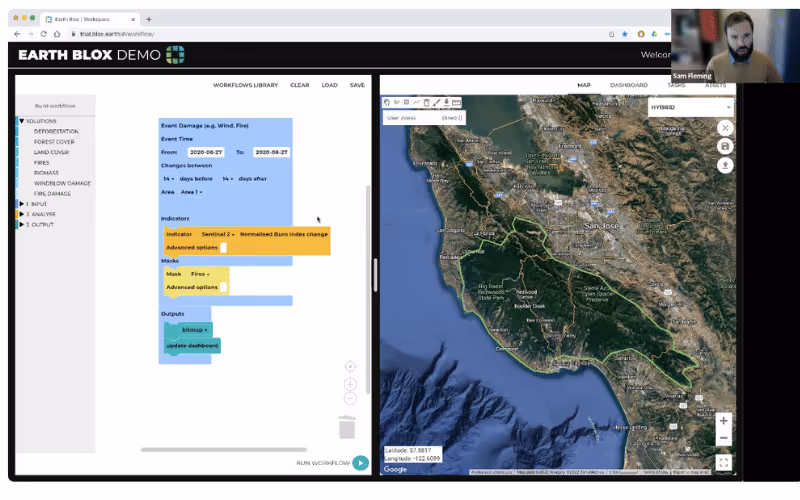The image size is (800, 500).
Task: Expand the 1. INPUT section
Action: click(22, 204)
